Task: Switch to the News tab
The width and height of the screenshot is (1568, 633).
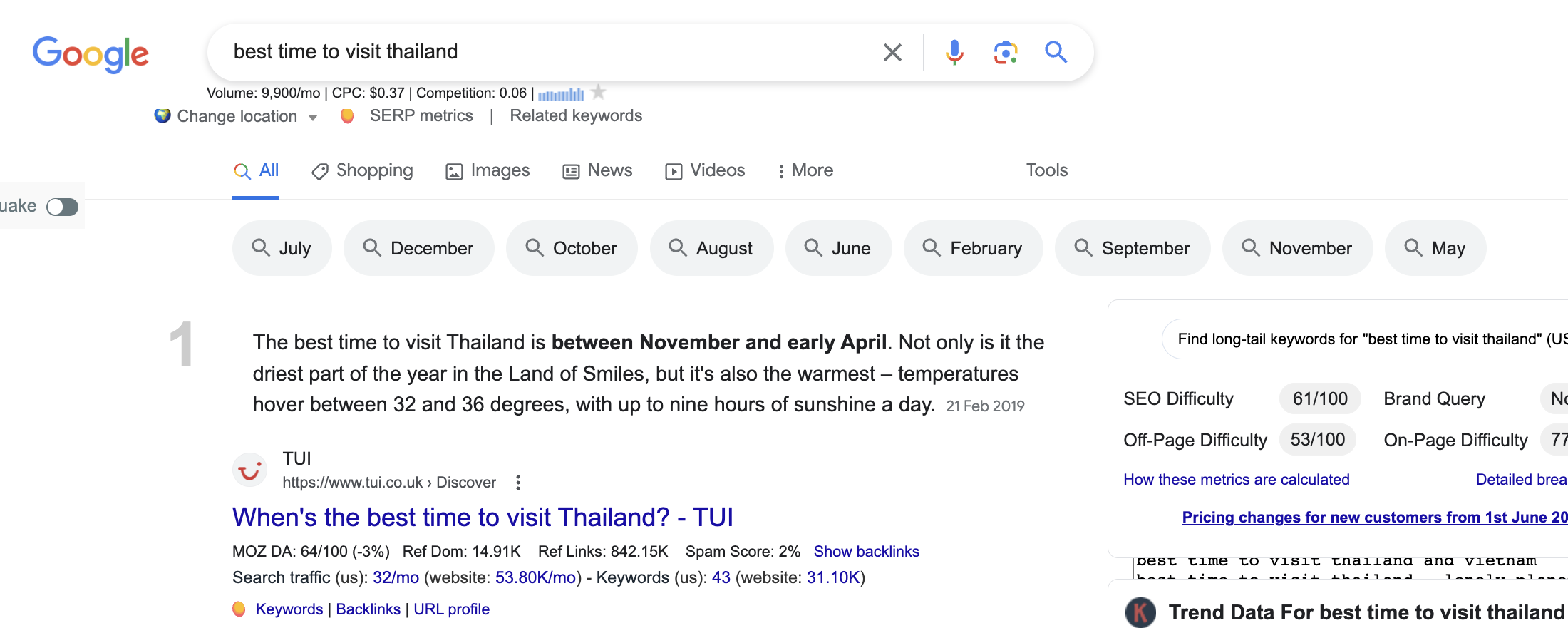Action: tap(598, 170)
